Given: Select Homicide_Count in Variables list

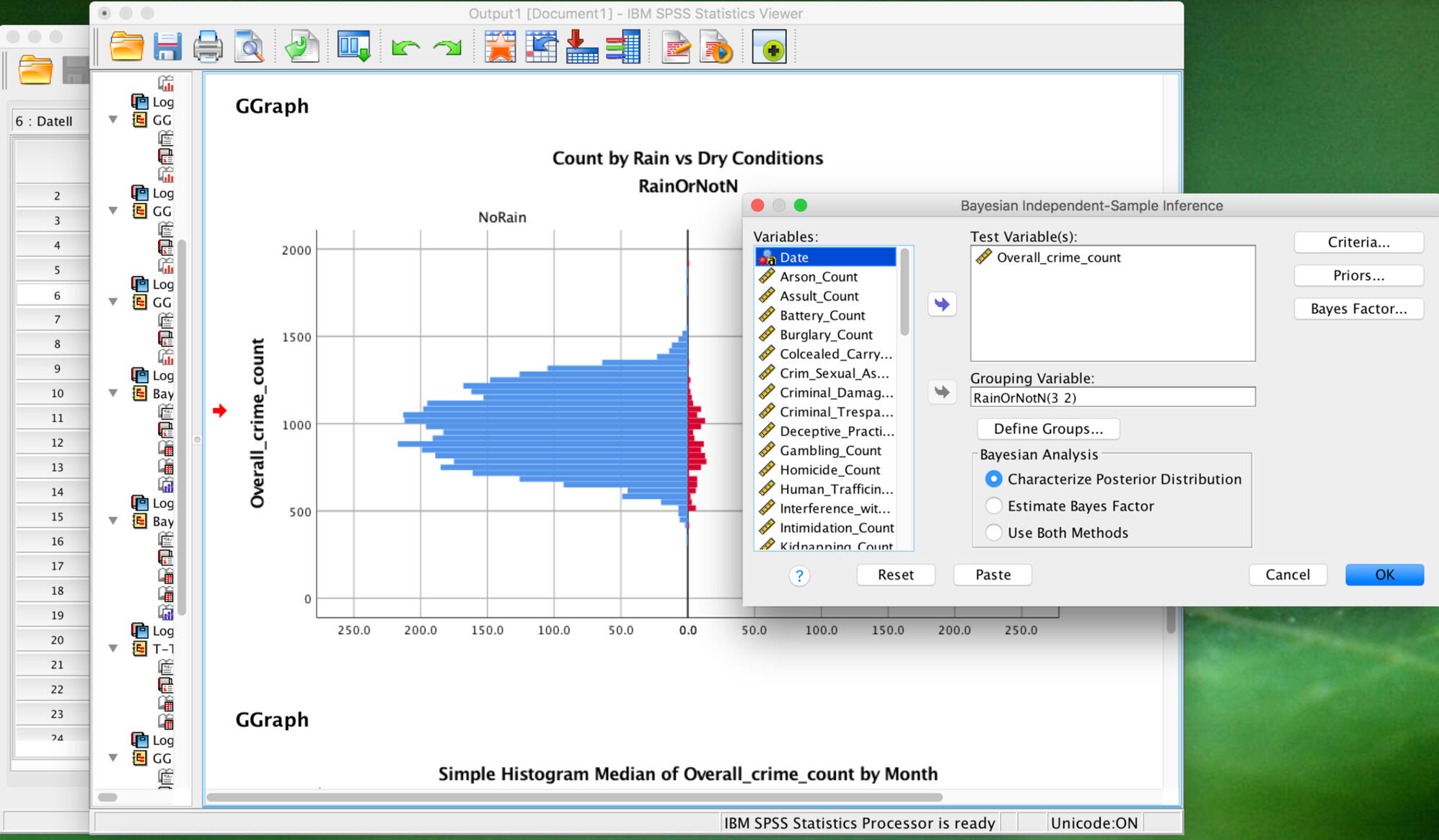Looking at the screenshot, I should 829,469.
